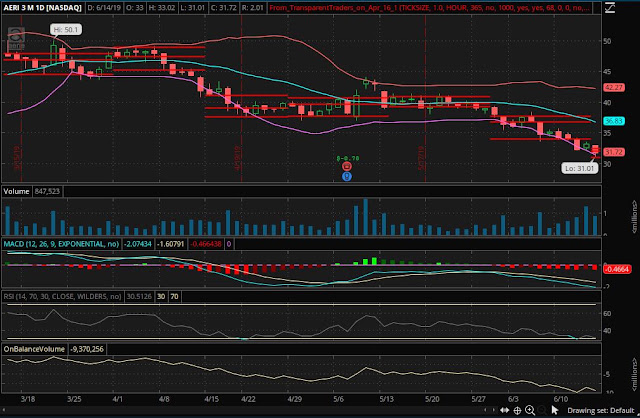Click the small left scroll arrow near bottom toolbar
The width and height of the screenshot is (640, 418).
(485, 410)
